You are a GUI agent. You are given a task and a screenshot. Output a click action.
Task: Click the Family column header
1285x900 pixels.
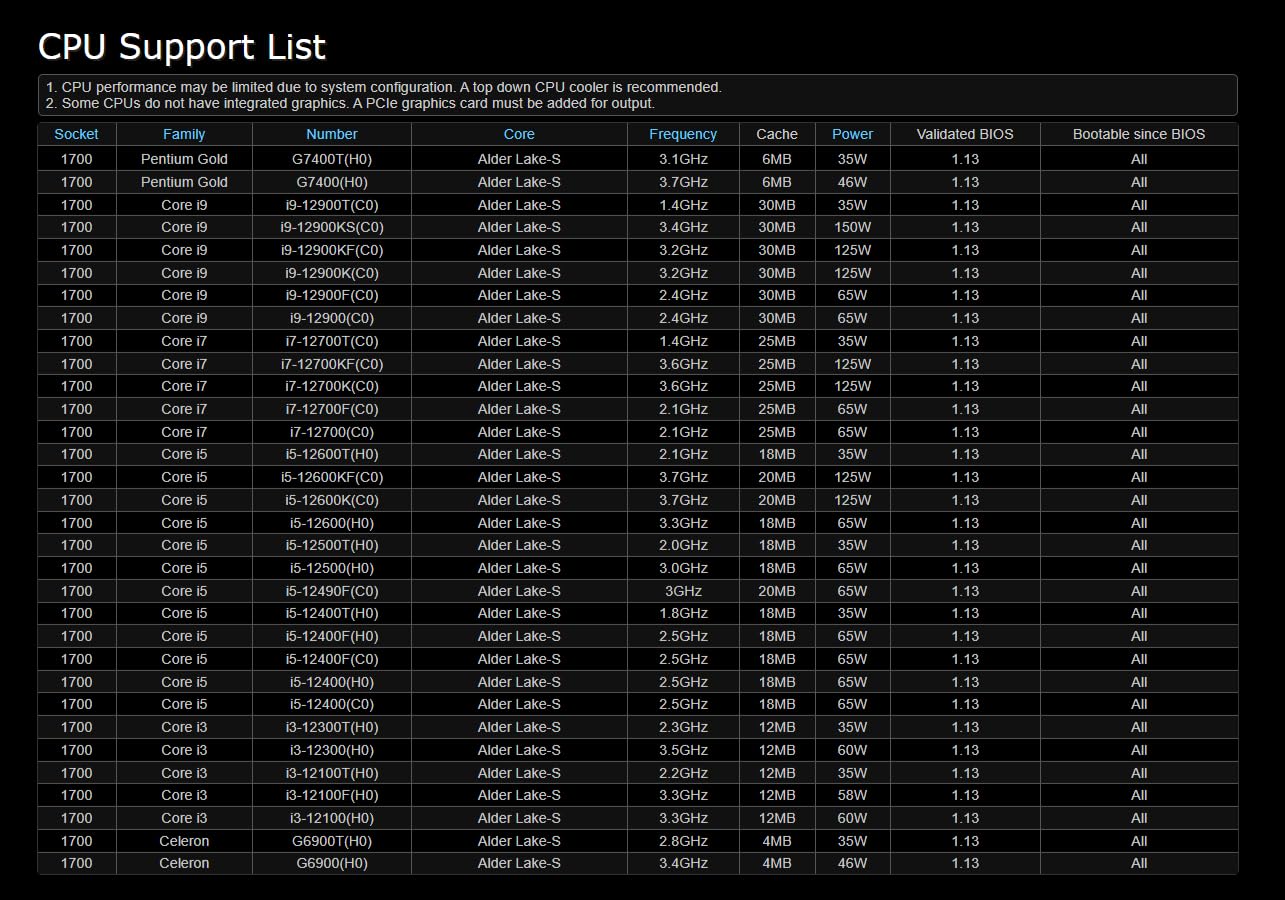coord(184,134)
